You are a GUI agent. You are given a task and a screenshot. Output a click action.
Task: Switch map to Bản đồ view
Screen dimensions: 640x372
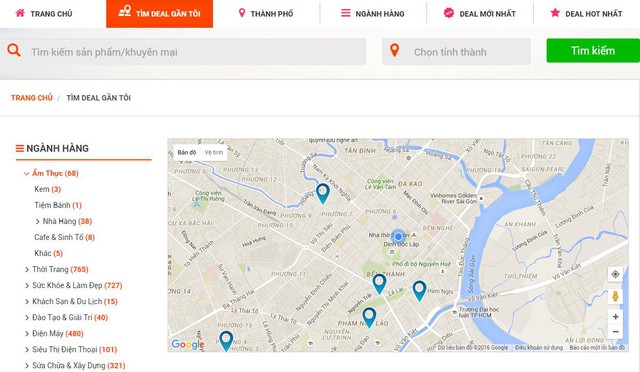[x=187, y=152]
